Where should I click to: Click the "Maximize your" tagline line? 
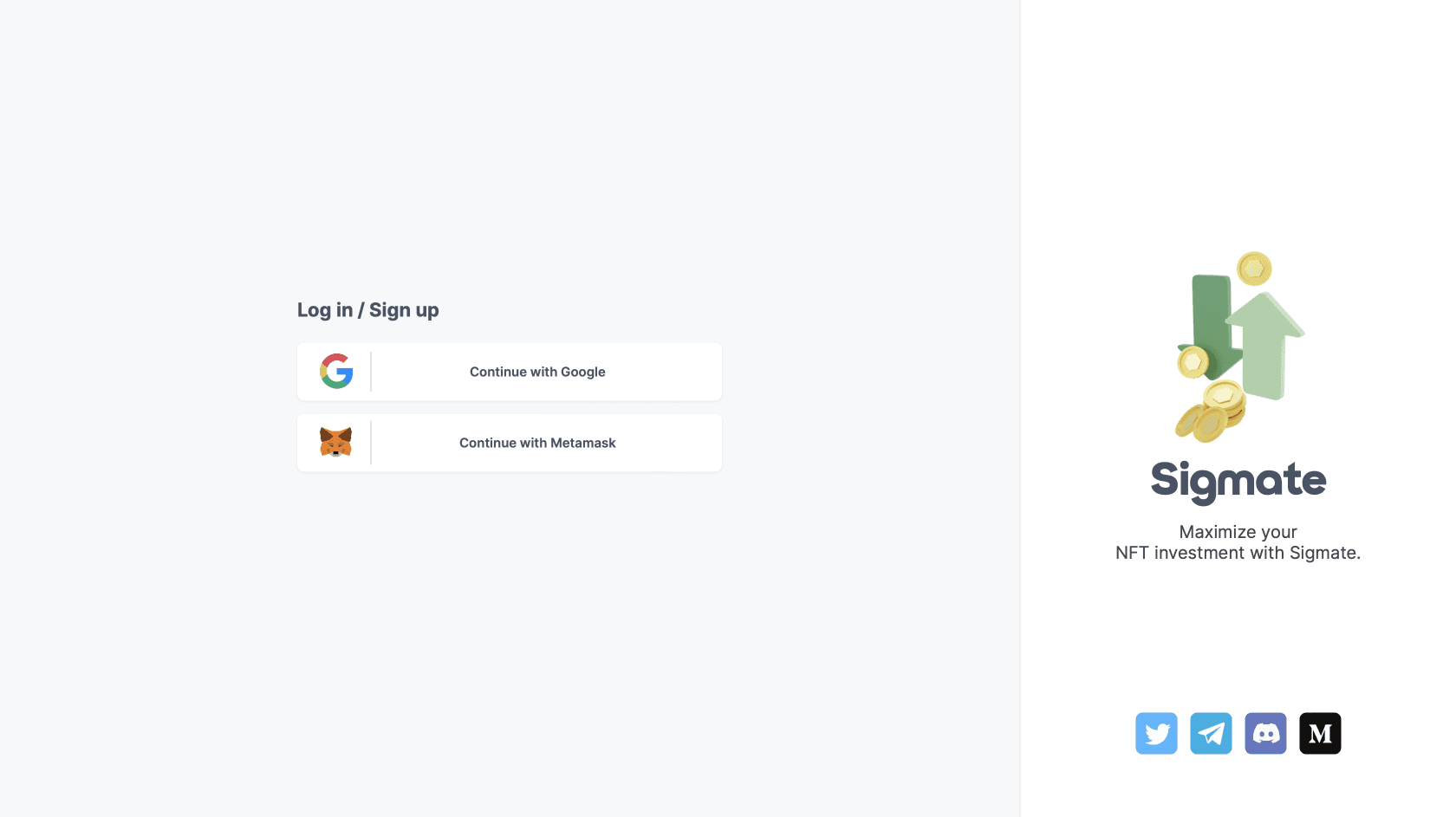(x=1238, y=532)
